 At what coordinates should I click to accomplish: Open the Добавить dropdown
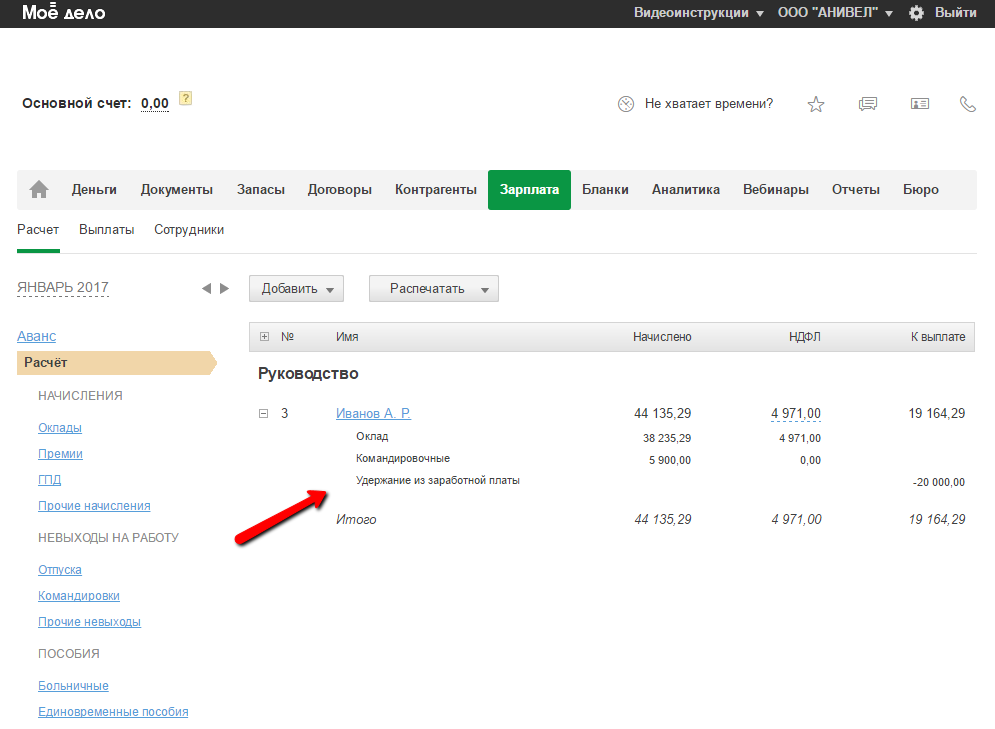[x=296, y=289]
